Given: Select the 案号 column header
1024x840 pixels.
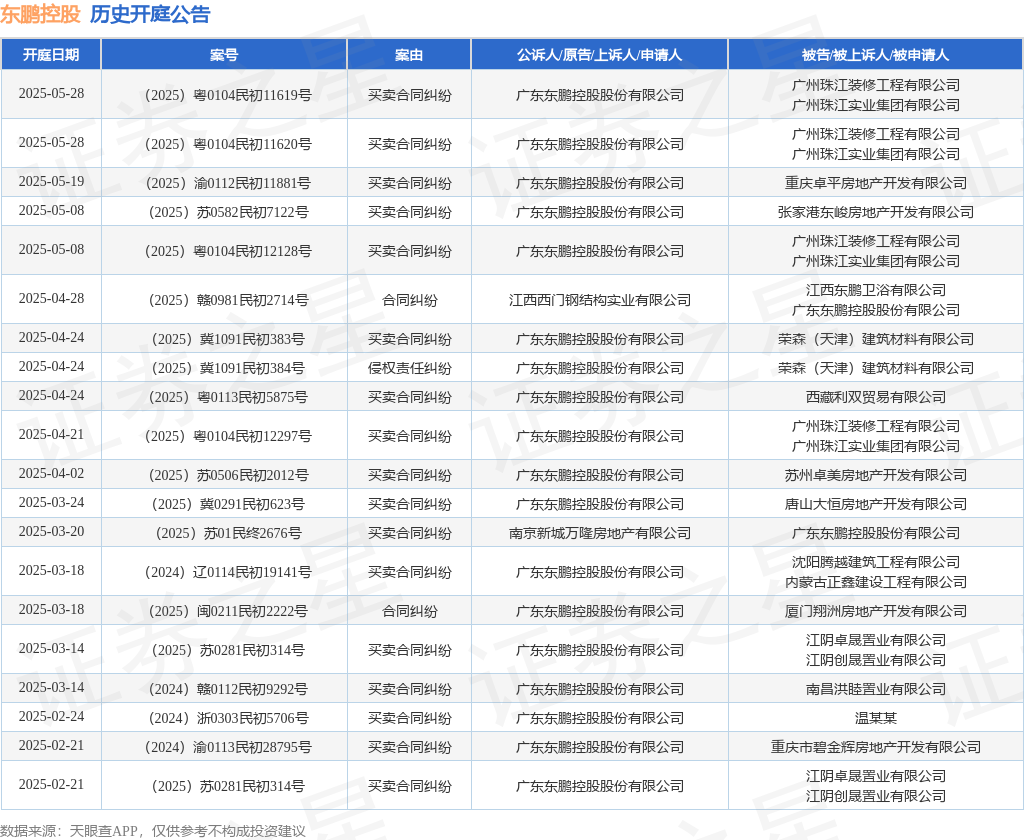Looking at the screenshot, I should [x=224, y=55].
